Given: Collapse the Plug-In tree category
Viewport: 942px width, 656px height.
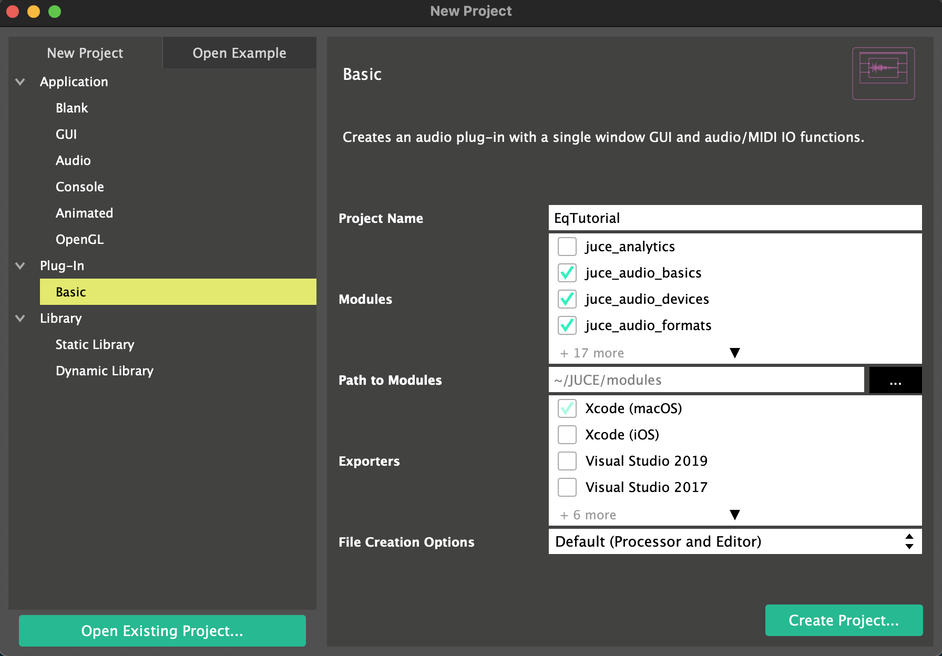Looking at the screenshot, I should pos(20,266).
